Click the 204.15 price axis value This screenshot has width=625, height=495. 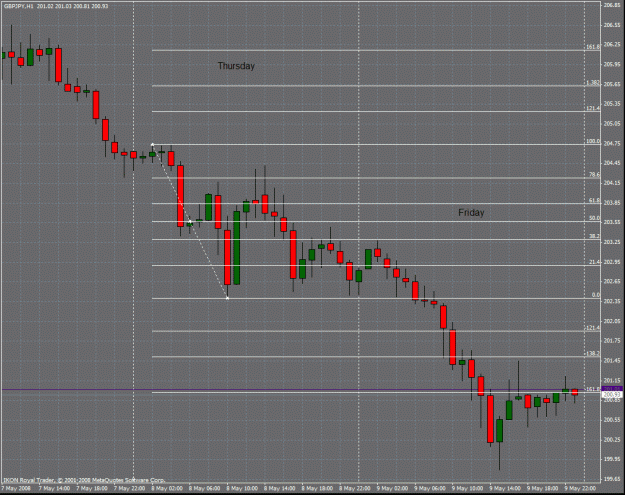612,183
